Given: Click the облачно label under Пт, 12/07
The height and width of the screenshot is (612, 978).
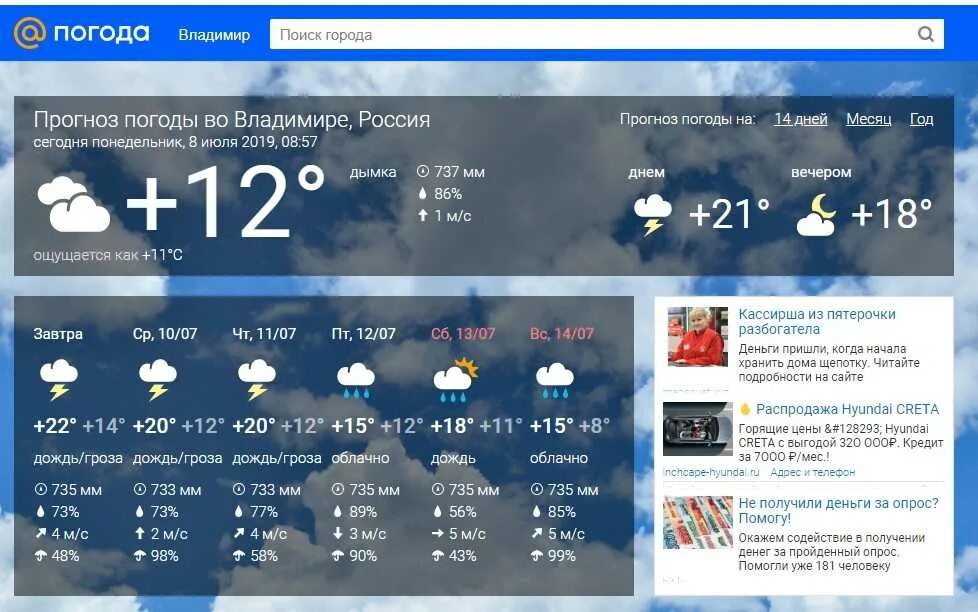Looking at the screenshot, I should click(x=361, y=458).
